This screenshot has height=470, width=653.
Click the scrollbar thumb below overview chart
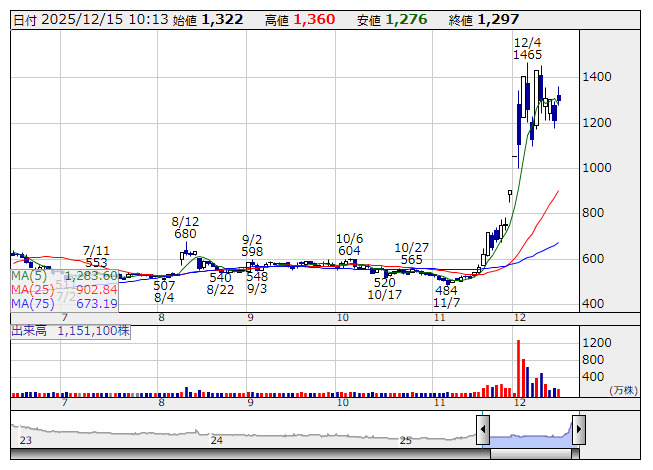click(x=530, y=455)
